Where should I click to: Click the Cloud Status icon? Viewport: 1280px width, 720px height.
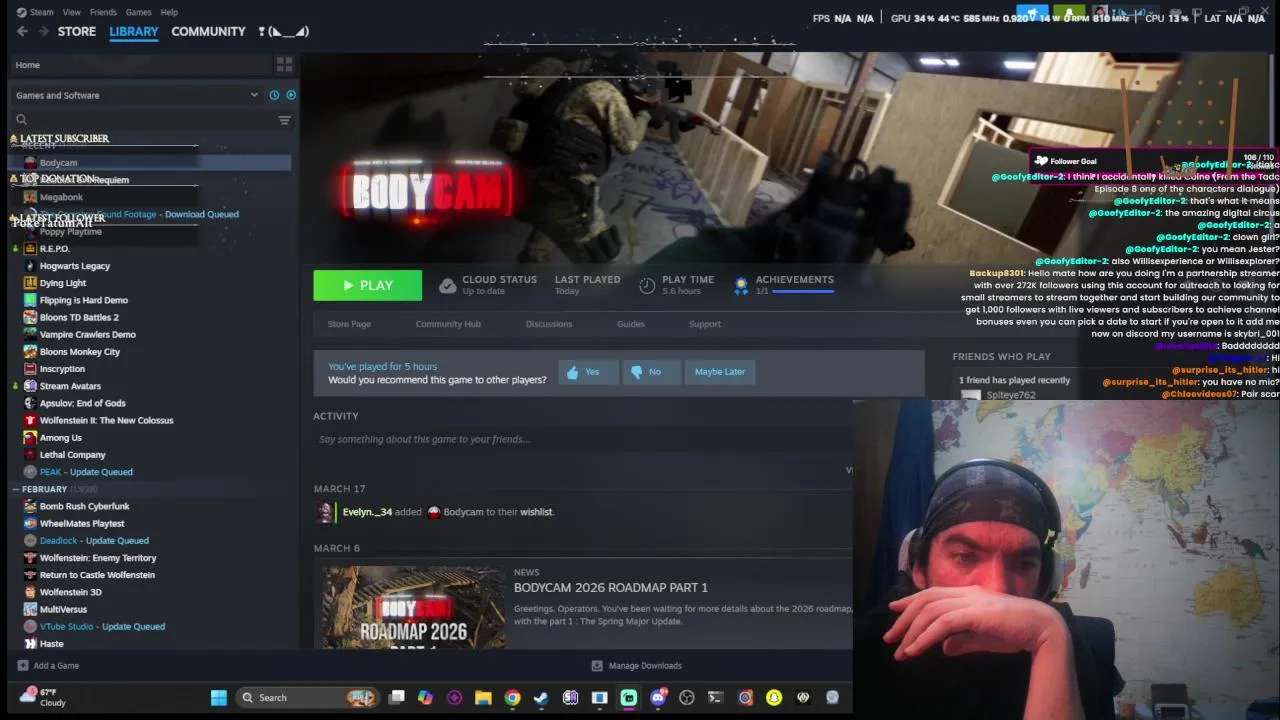click(447, 286)
